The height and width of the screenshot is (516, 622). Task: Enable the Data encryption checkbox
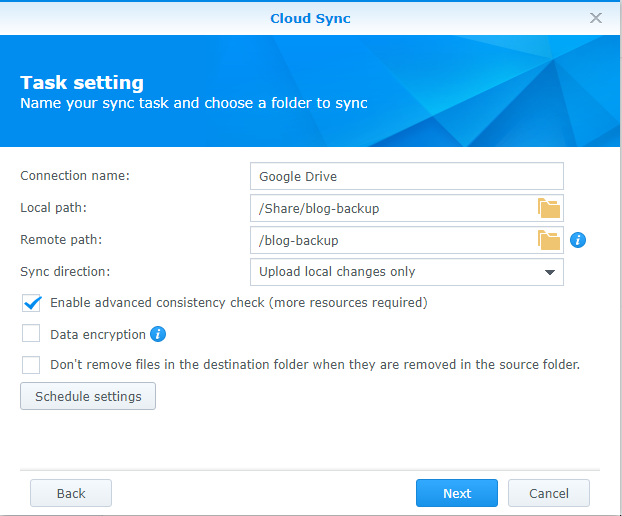pos(31,333)
